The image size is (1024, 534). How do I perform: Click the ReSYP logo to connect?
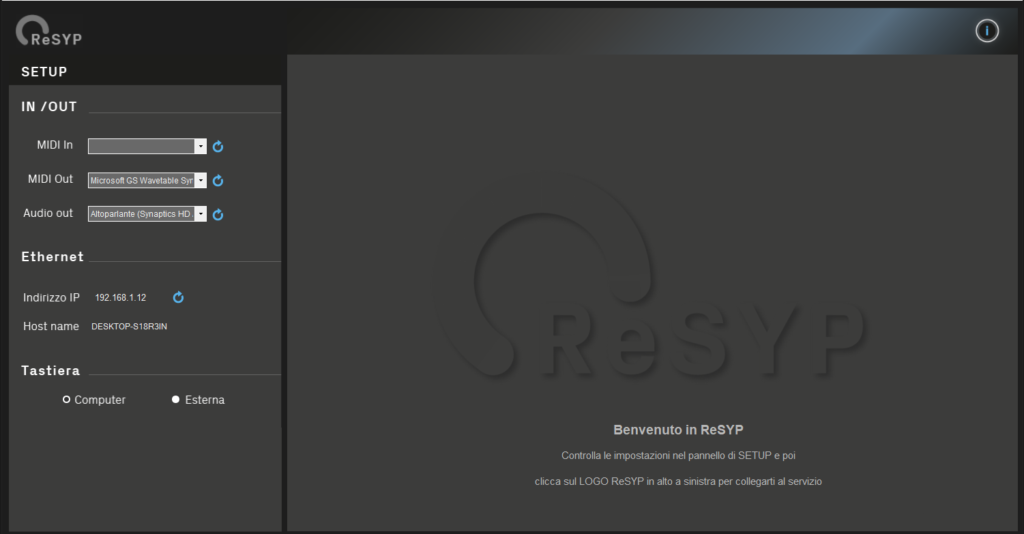click(49, 31)
